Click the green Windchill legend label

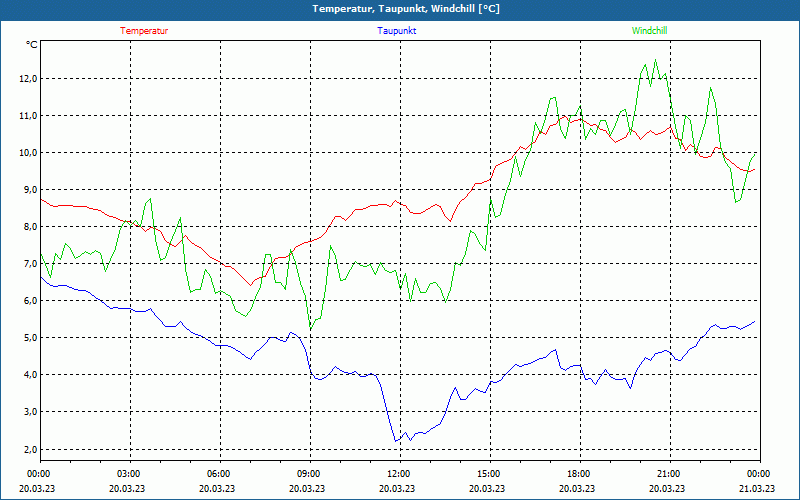tap(649, 31)
